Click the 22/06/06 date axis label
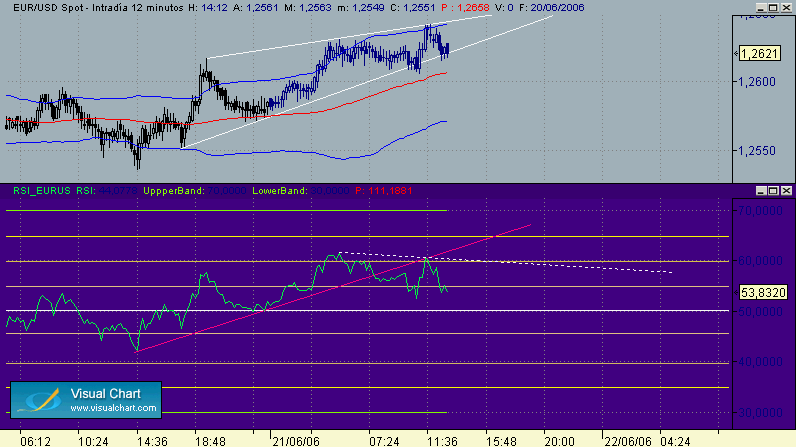 [628, 441]
